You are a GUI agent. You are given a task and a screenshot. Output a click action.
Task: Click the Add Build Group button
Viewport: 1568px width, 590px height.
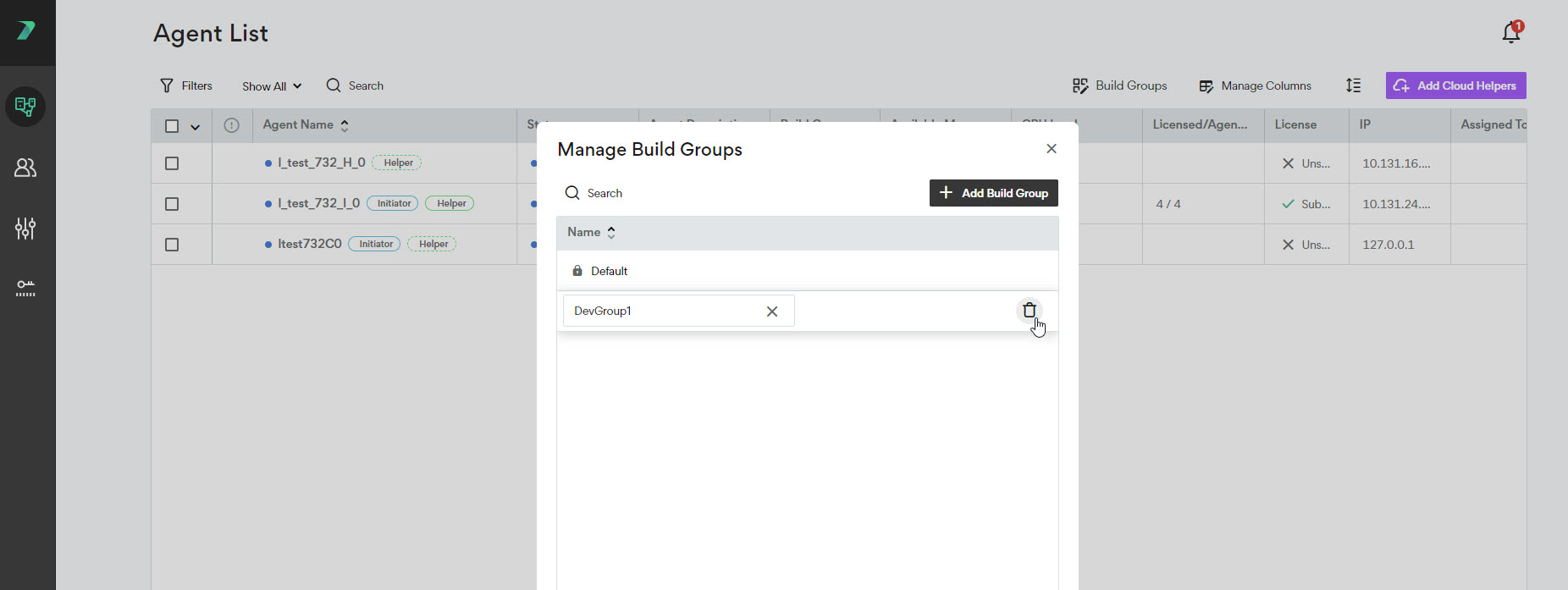993,193
